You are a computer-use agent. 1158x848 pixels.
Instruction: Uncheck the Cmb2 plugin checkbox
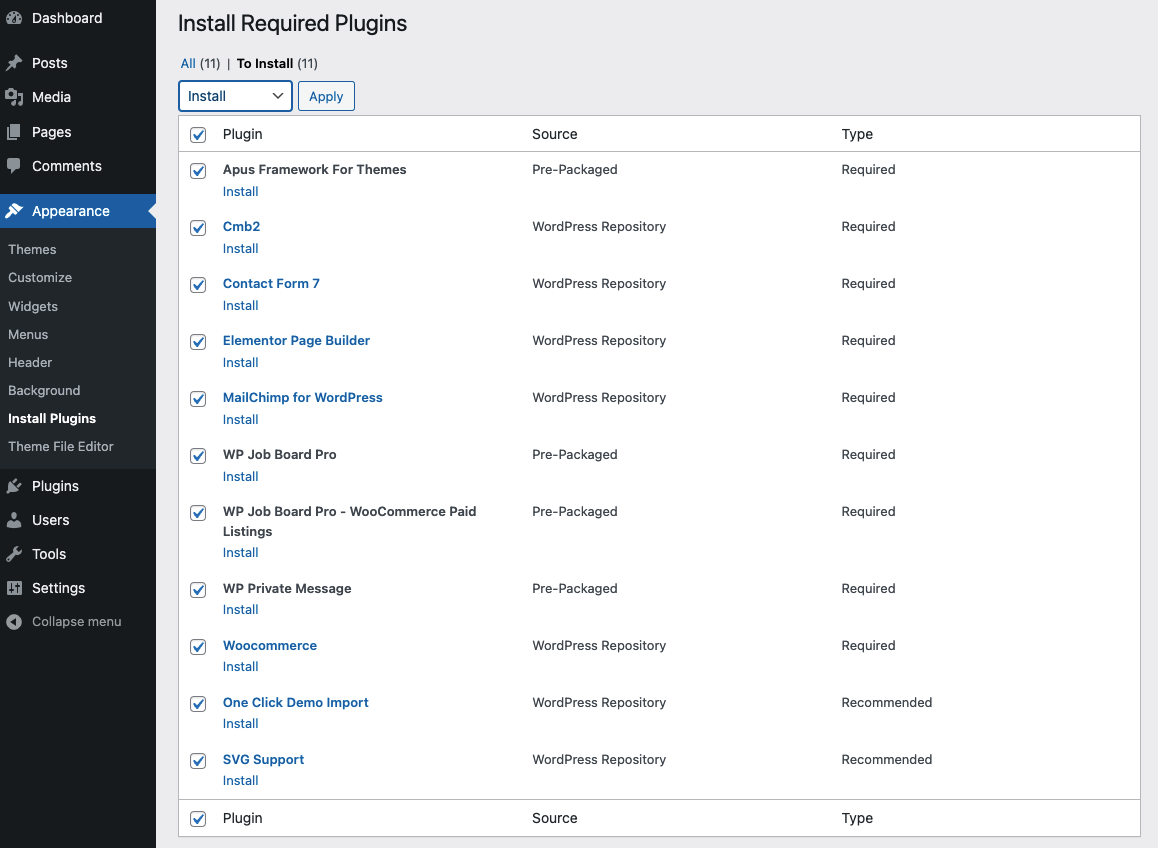point(198,228)
